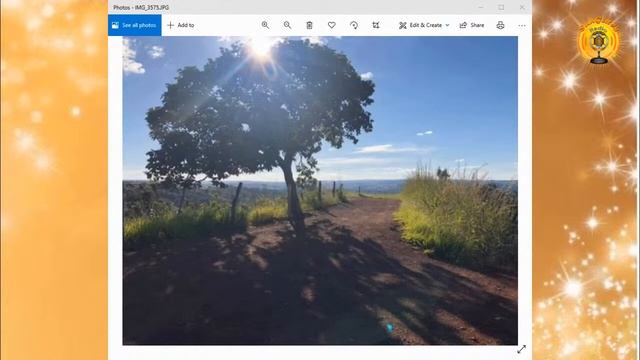Zoom in on the photo
Screen dimensions: 640x360
265,25
